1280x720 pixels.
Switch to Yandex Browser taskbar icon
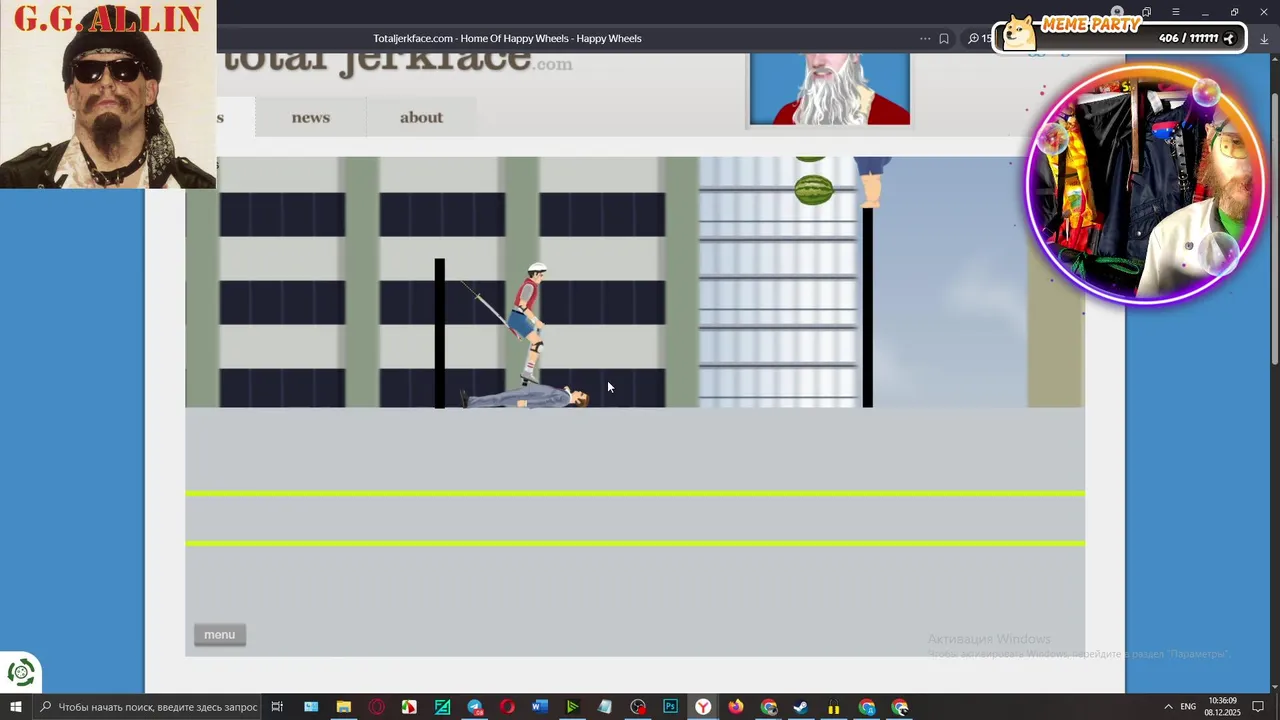tap(703, 707)
